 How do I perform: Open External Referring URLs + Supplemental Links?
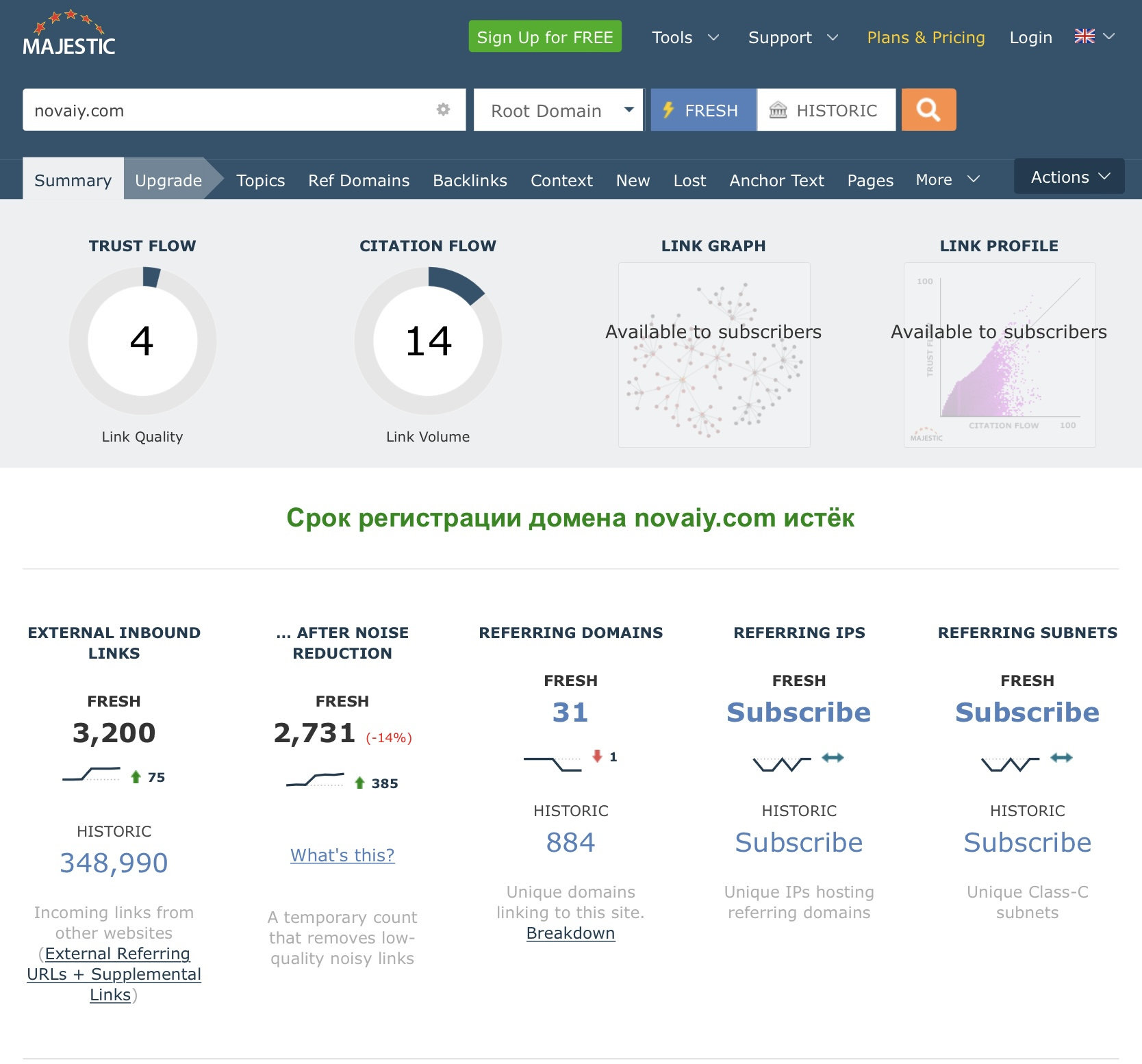pyautogui.click(x=114, y=974)
